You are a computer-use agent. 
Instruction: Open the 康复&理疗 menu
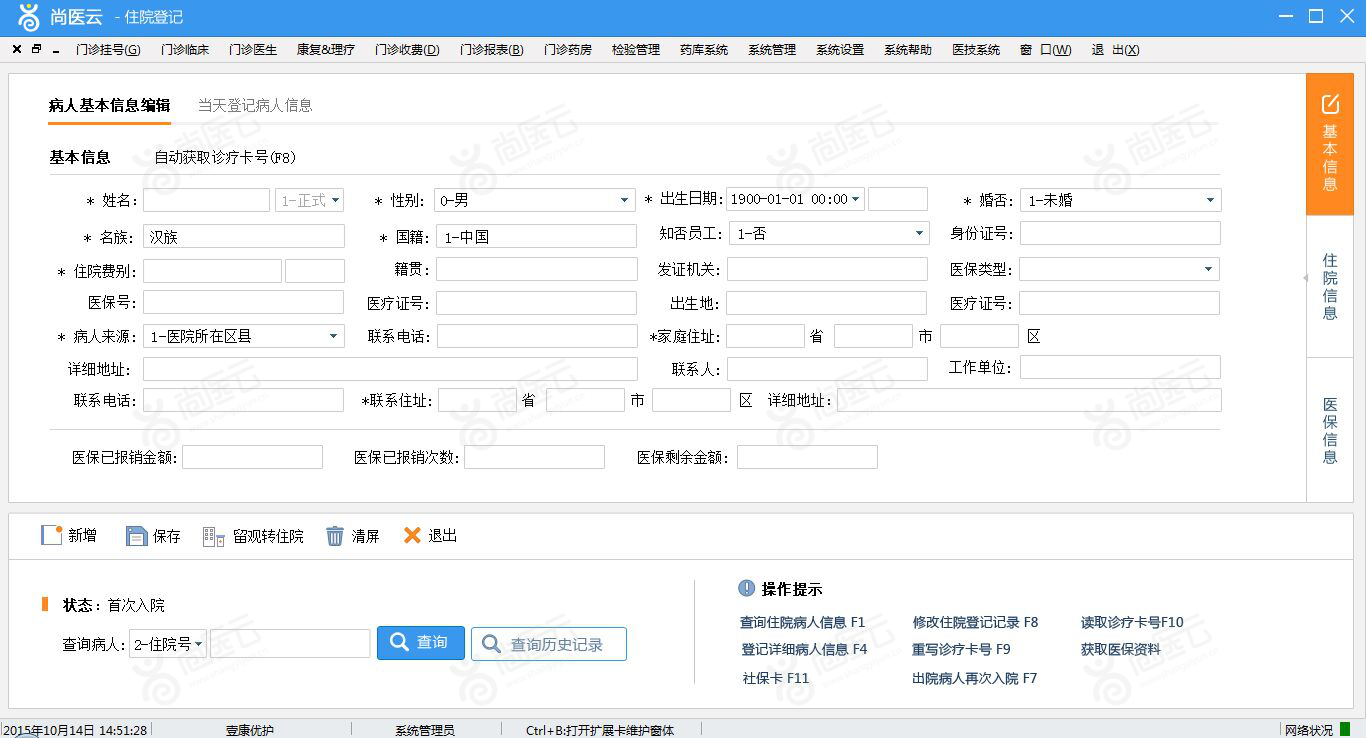click(326, 50)
